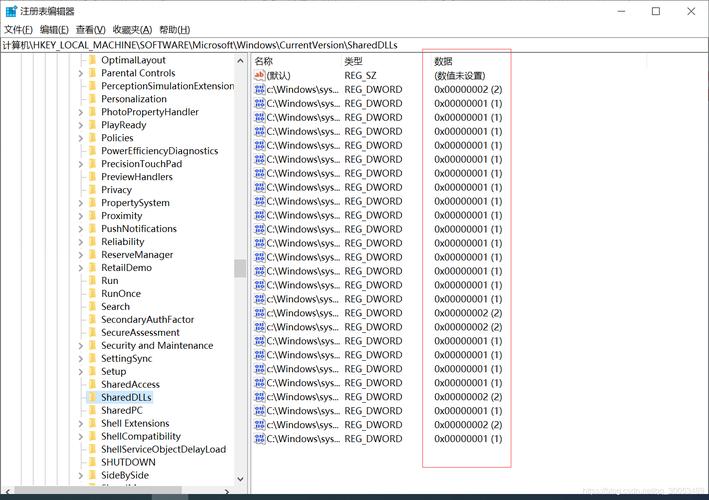Expand the SideBySide key

click(80, 476)
